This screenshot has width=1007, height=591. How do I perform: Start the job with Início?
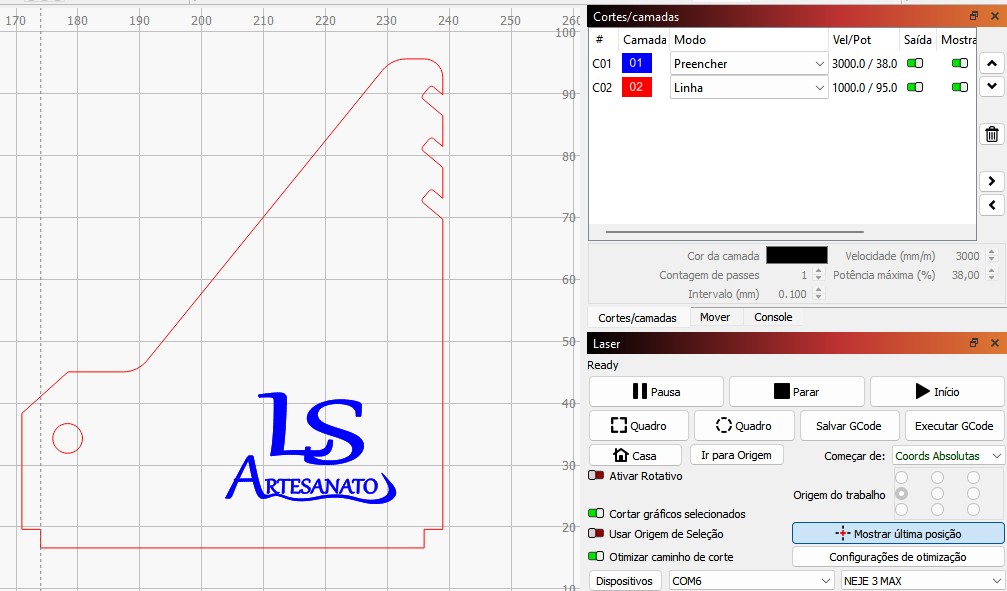937,392
